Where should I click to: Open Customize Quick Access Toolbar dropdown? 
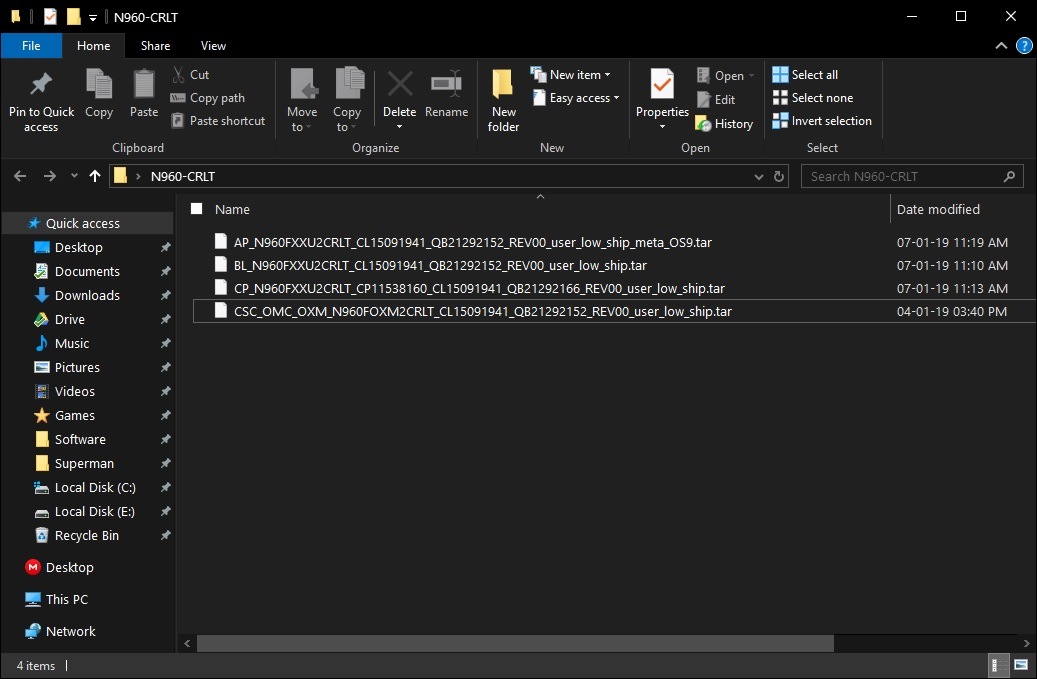tap(93, 18)
